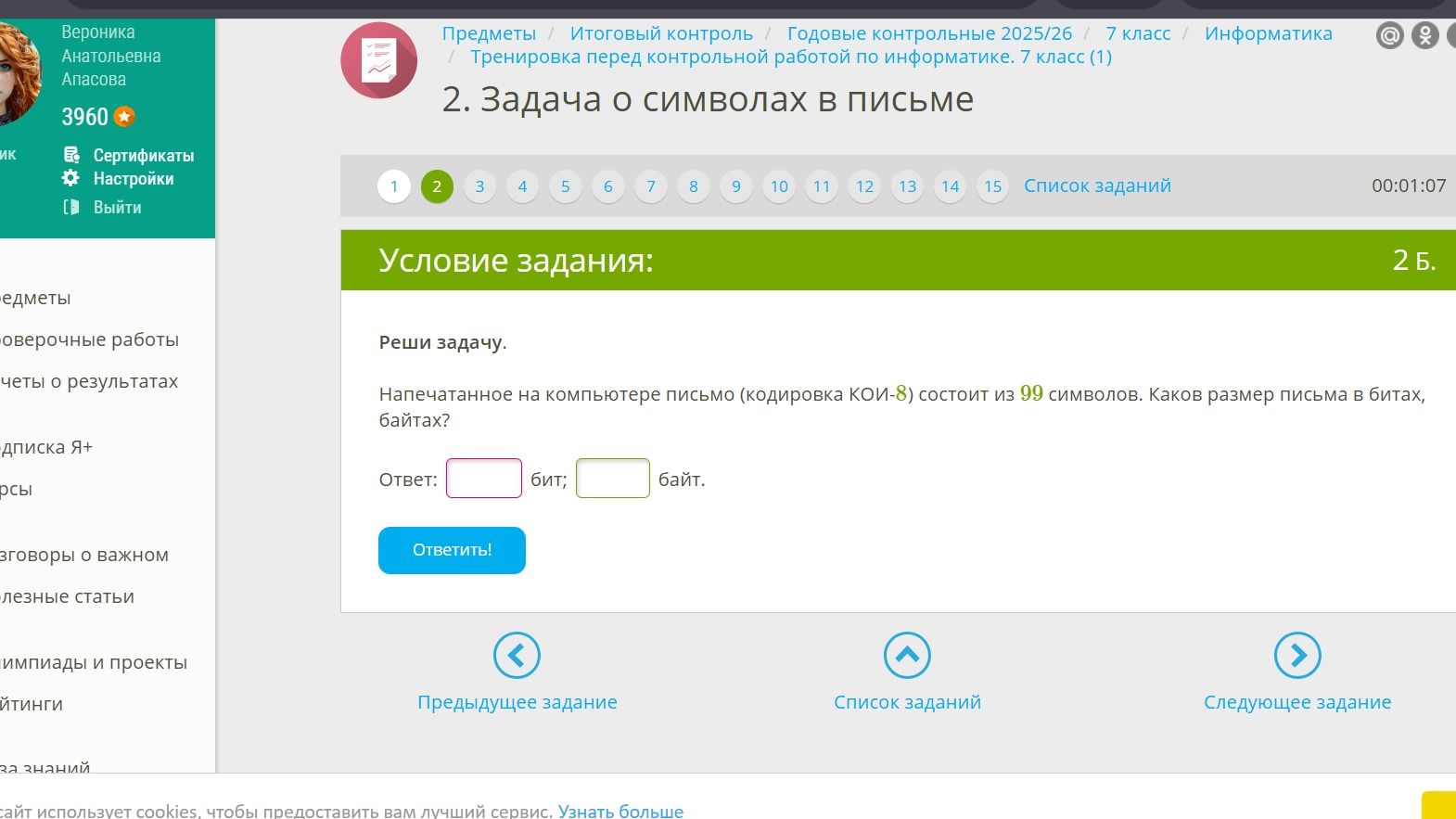Open Годовые контрольные 2025/26 breadcrumb

929,33
